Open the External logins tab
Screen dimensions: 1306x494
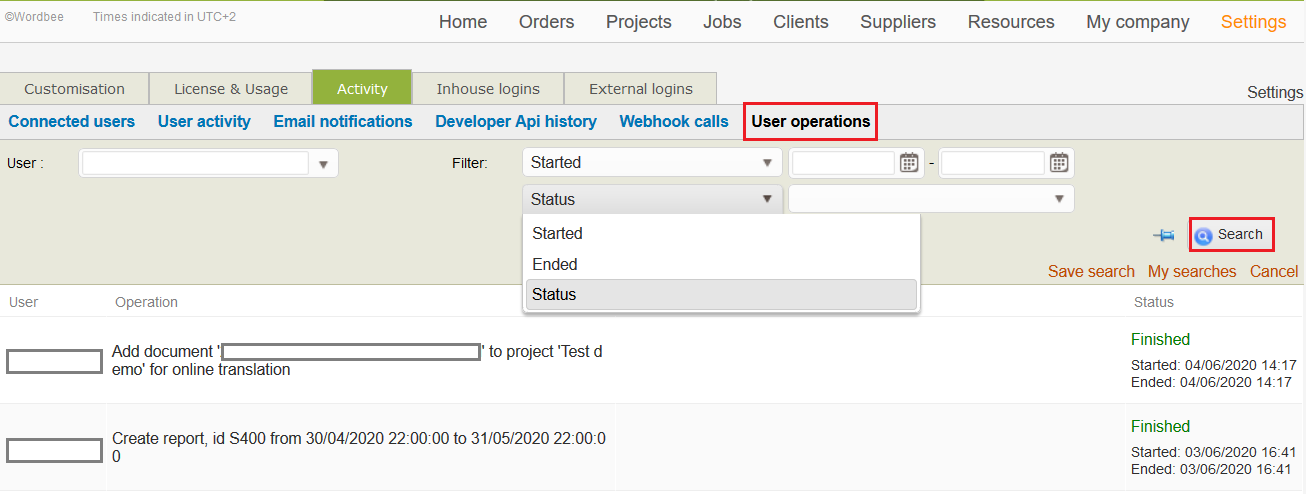coord(640,89)
